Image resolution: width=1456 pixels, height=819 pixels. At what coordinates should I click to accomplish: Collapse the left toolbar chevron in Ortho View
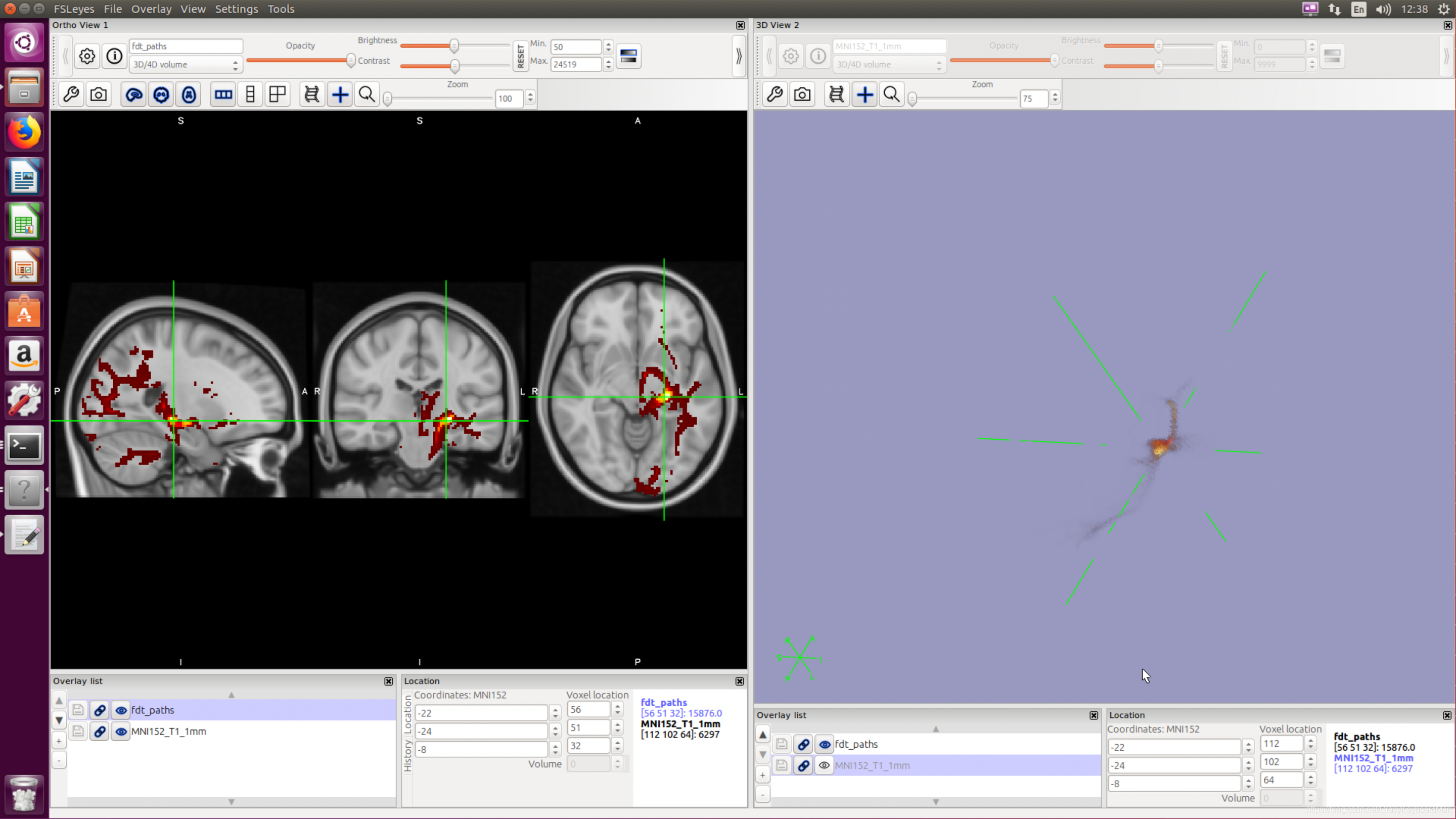pyautogui.click(x=65, y=56)
